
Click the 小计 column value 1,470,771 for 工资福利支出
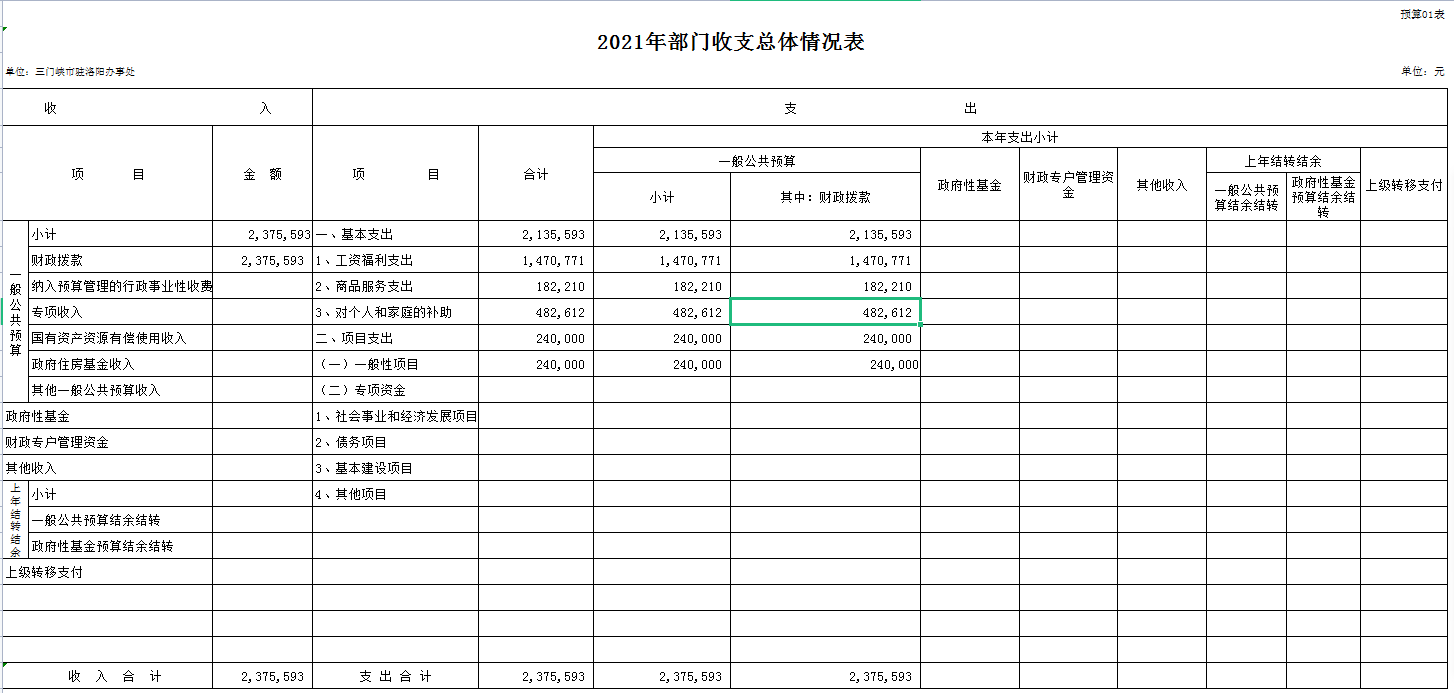pyautogui.click(x=690, y=260)
